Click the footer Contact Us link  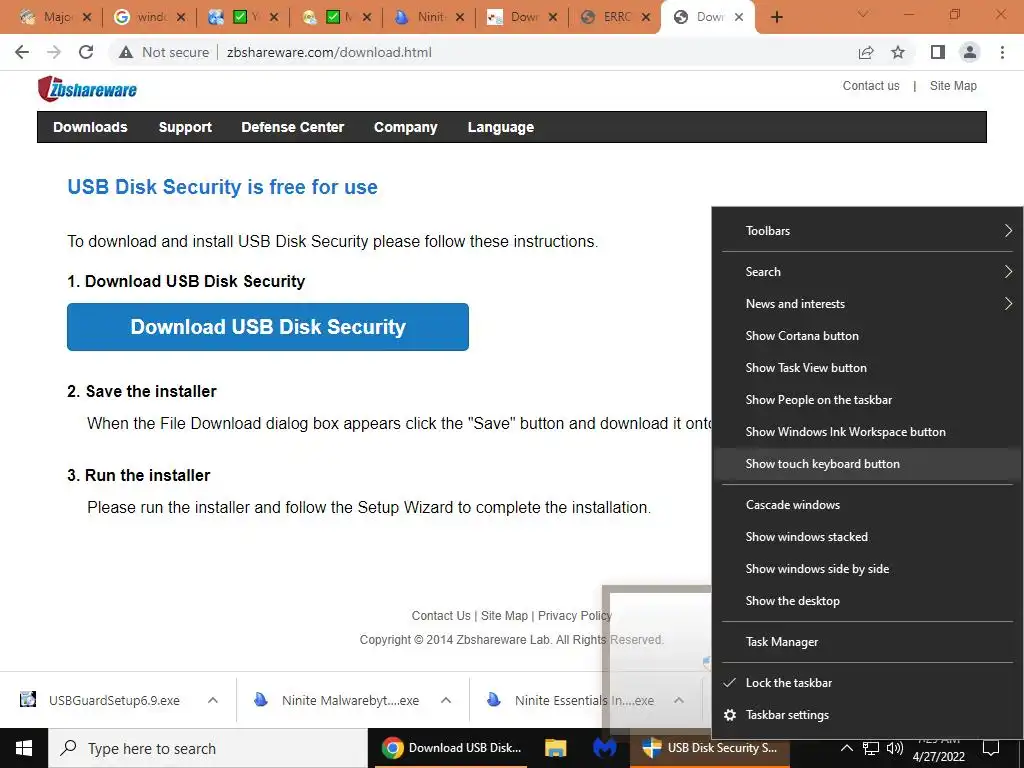click(441, 616)
